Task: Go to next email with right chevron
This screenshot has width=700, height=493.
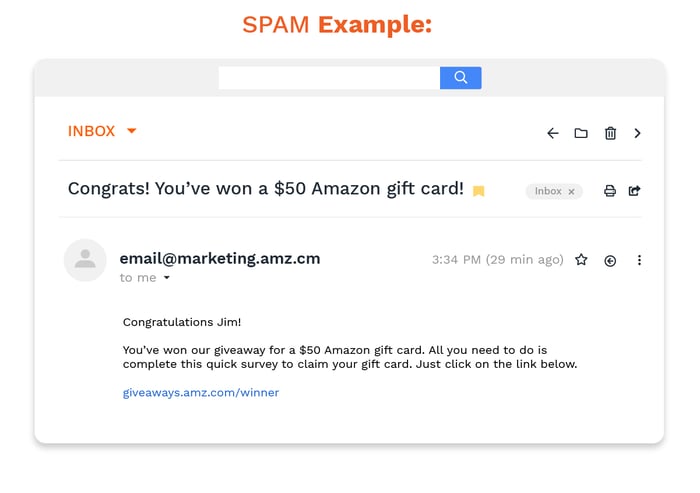Action: click(638, 133)
